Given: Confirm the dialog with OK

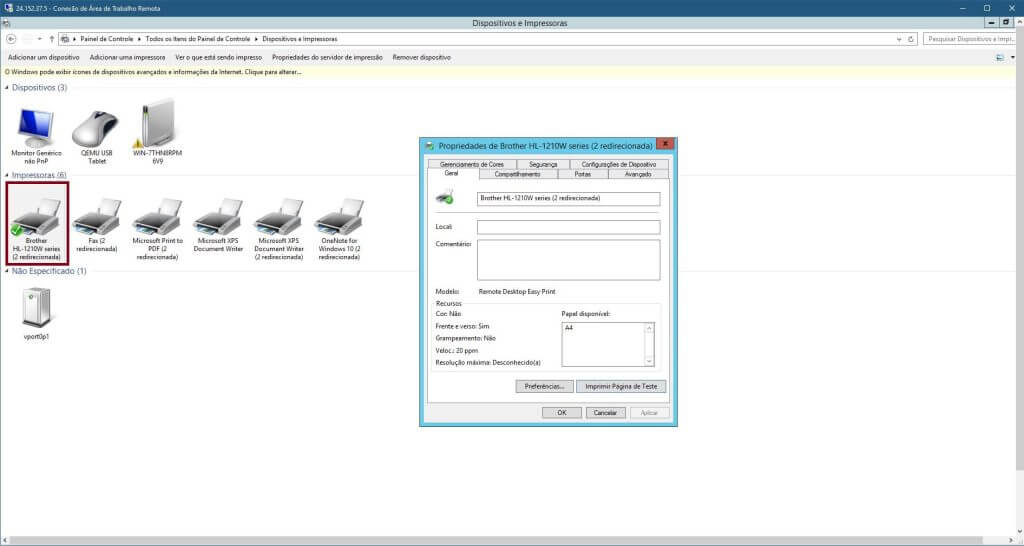Looking at the screenshot, I should 562,413.
